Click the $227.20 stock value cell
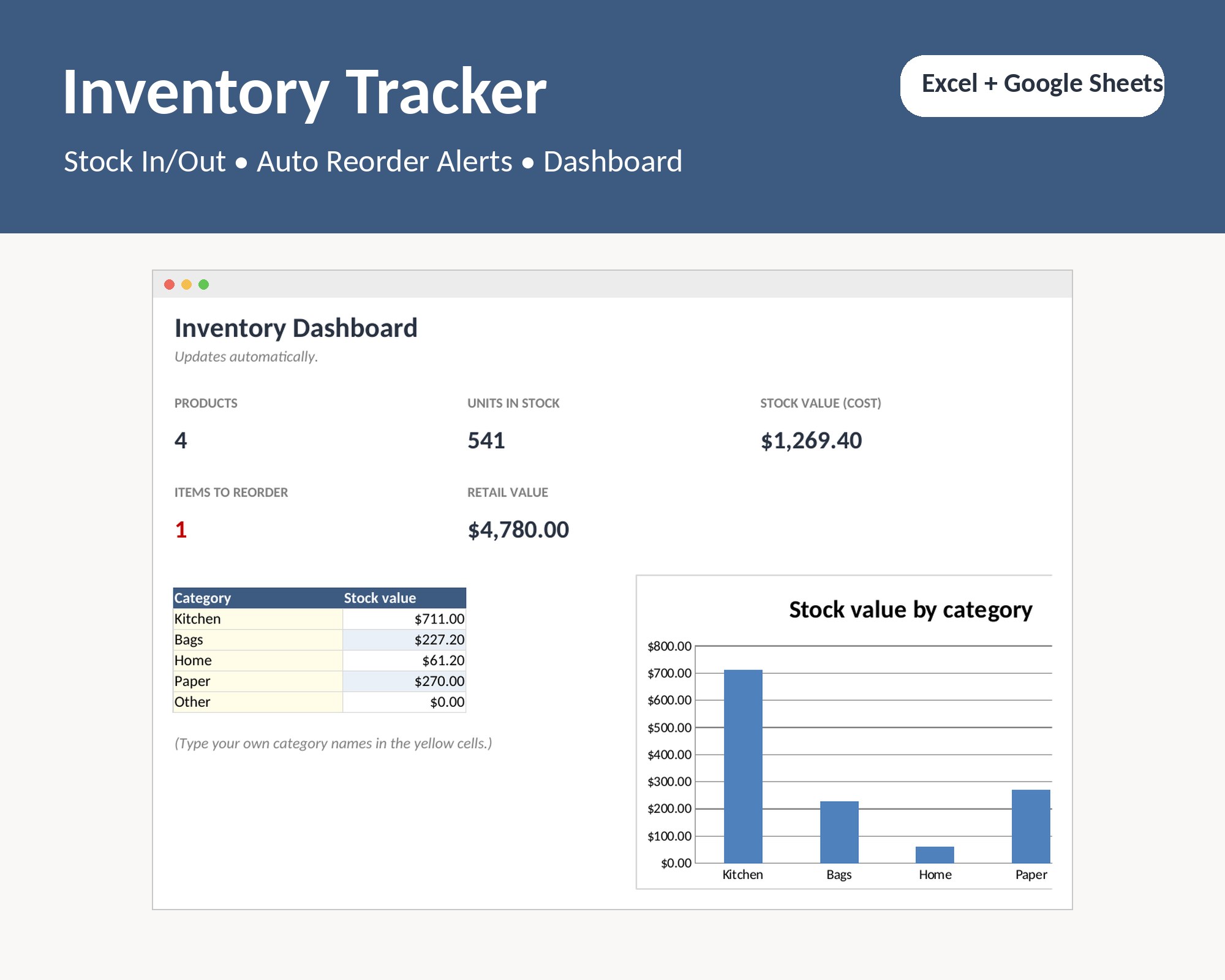Screen dimensions: 1225x980 coord(404,639)
